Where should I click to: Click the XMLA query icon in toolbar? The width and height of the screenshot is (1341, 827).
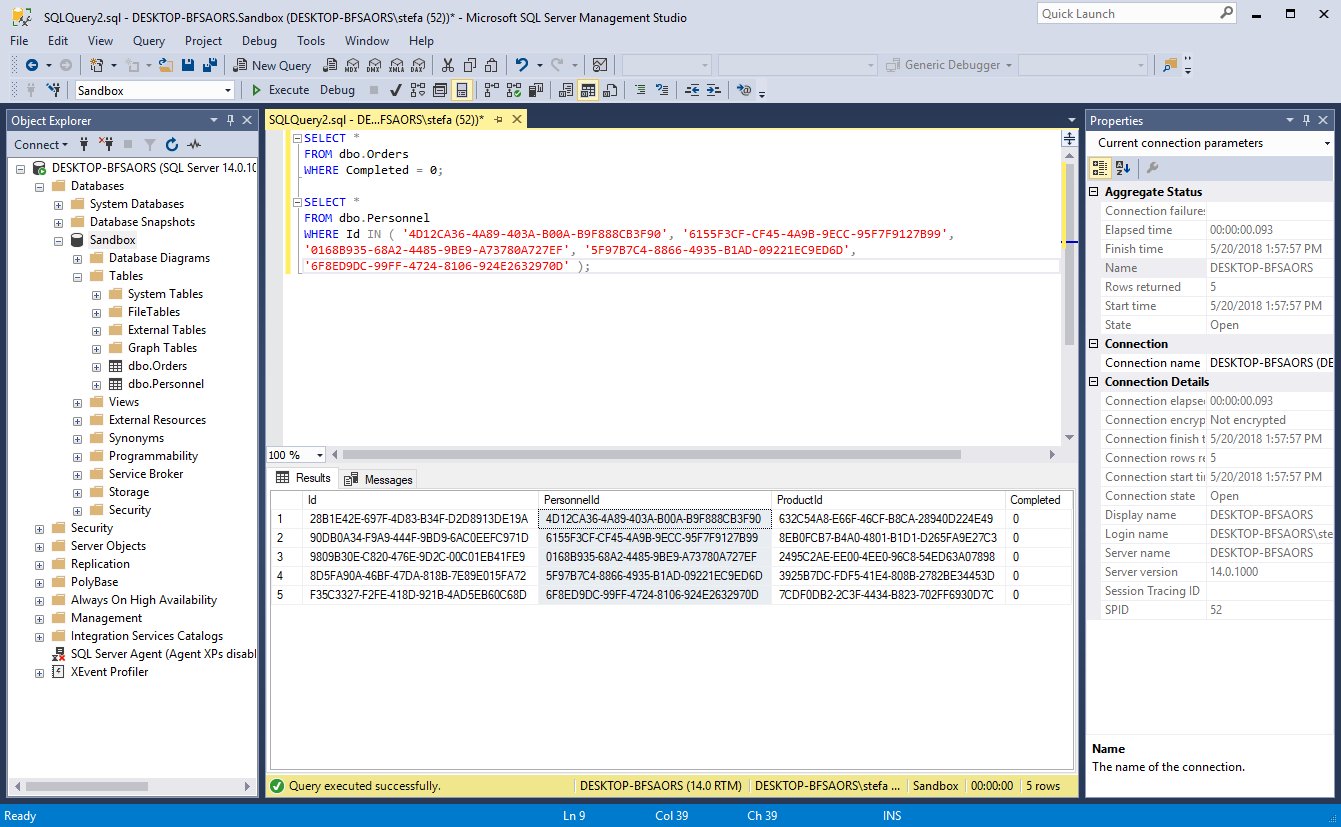pos(396,65)
